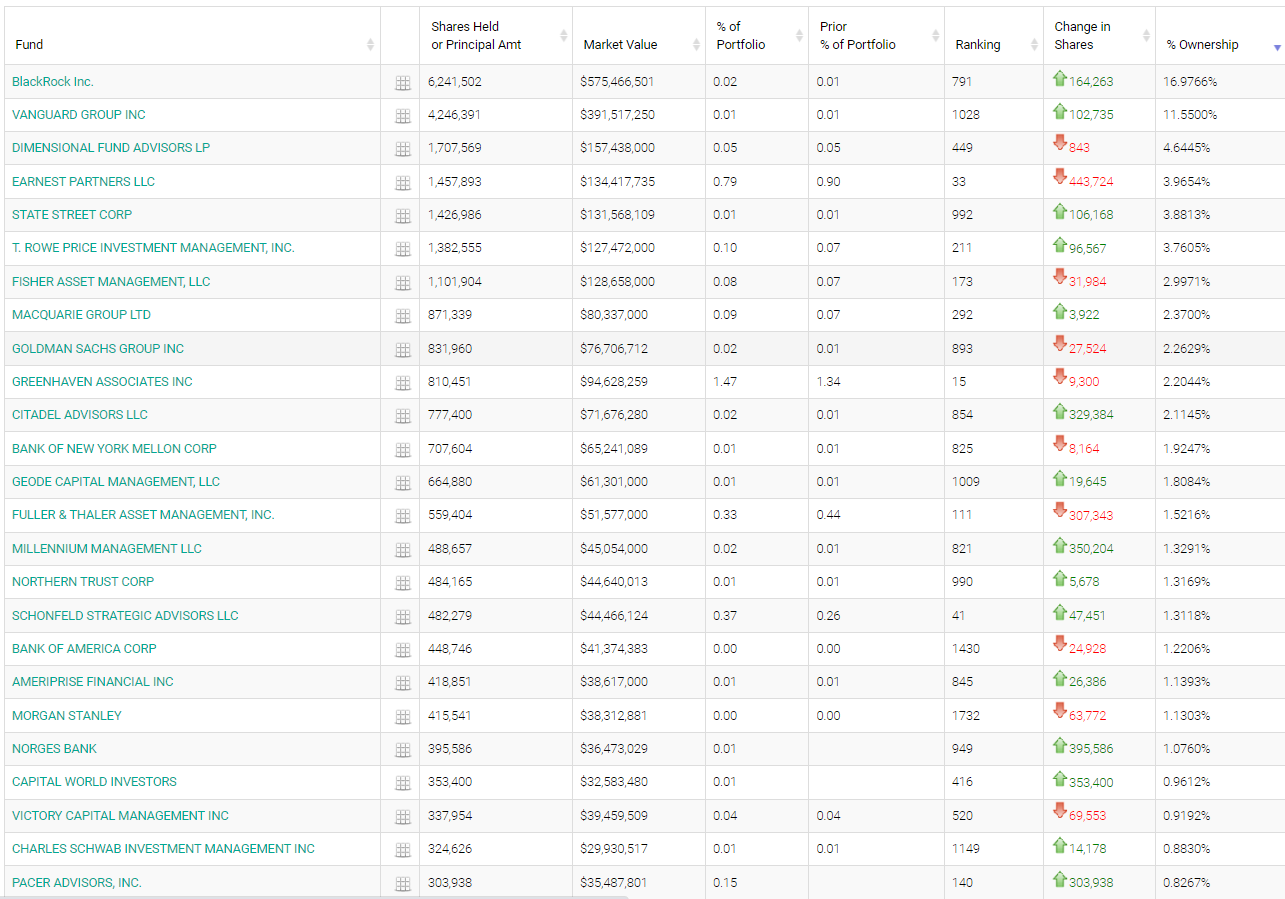The height and width of the screenshot is (899, 1285).
Task: Open PACER ADVISORS, INC. link
Action: tap(77, 883)
